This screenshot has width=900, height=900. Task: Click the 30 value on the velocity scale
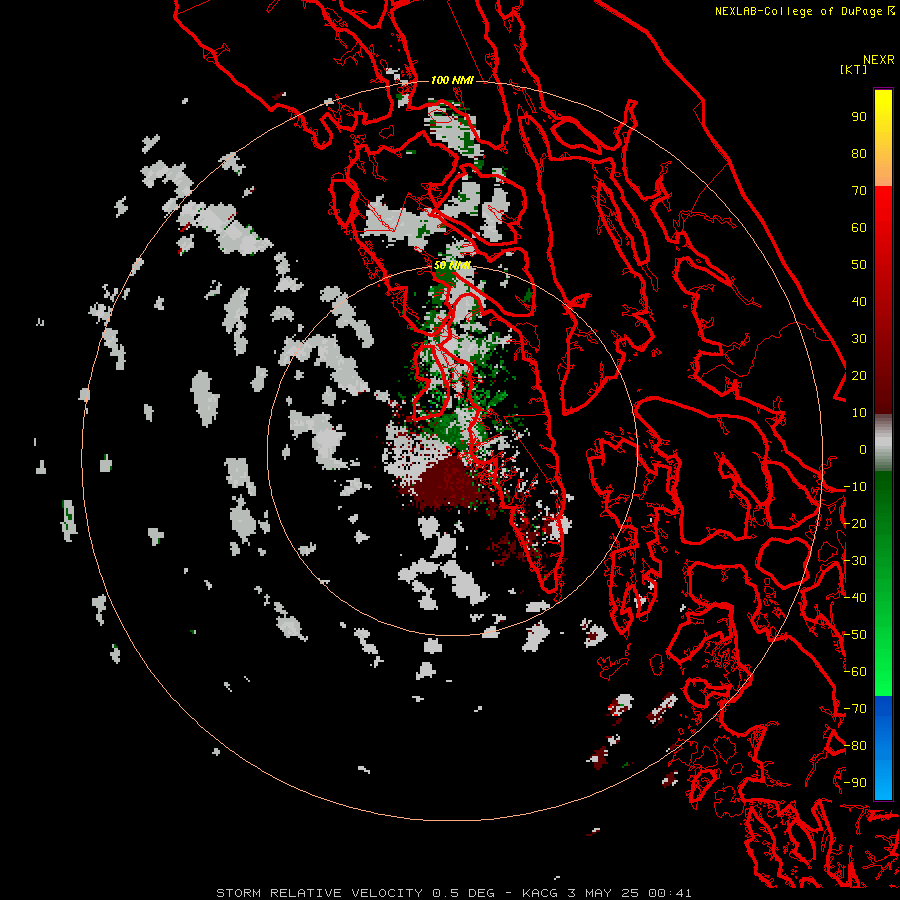pyautogui.click(x=859, y=339)
